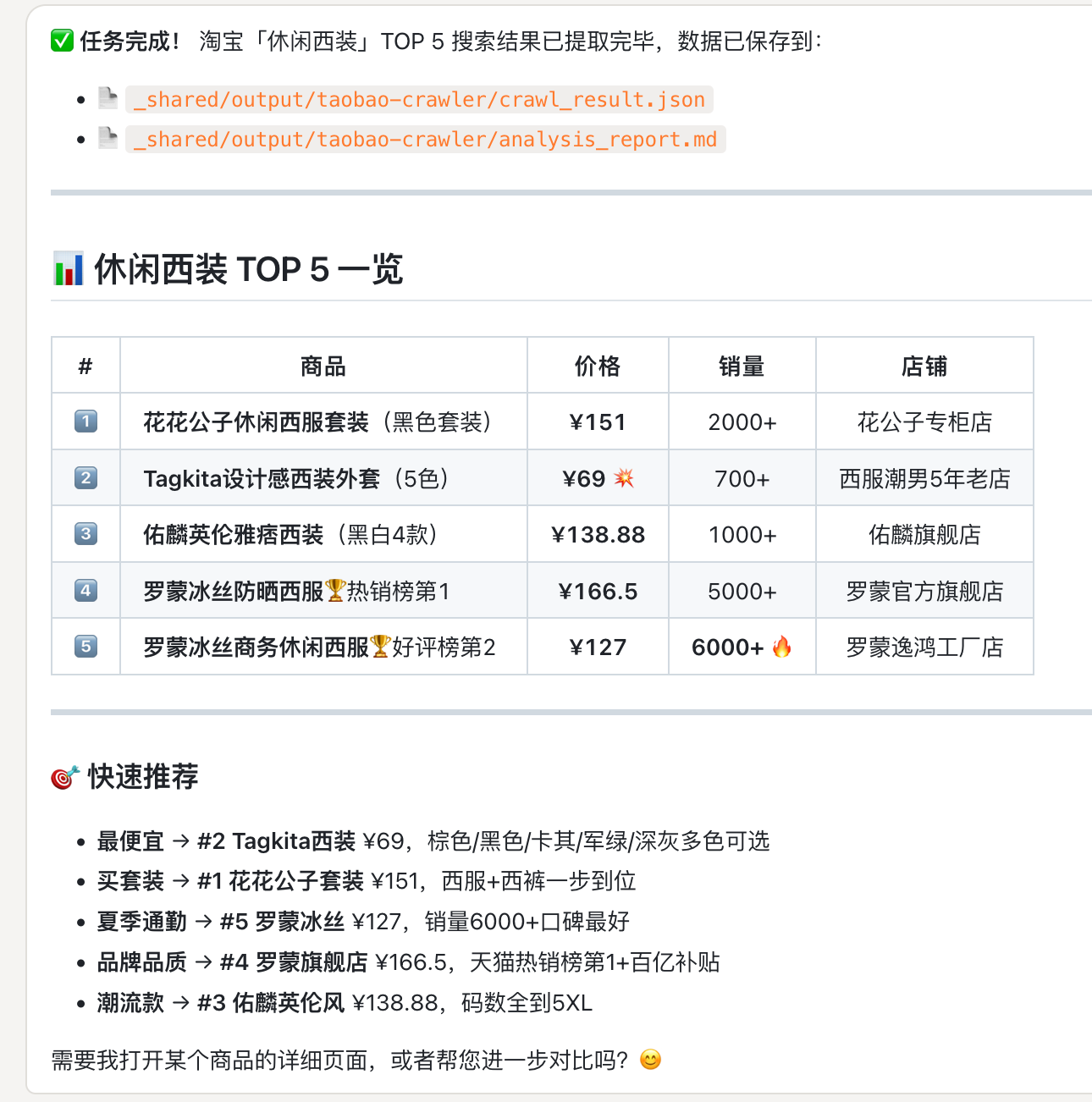The width and height of the screenshot is (1092, 1102).
Task: Click the ¥151 price cell
Action: tap(598, 422)
